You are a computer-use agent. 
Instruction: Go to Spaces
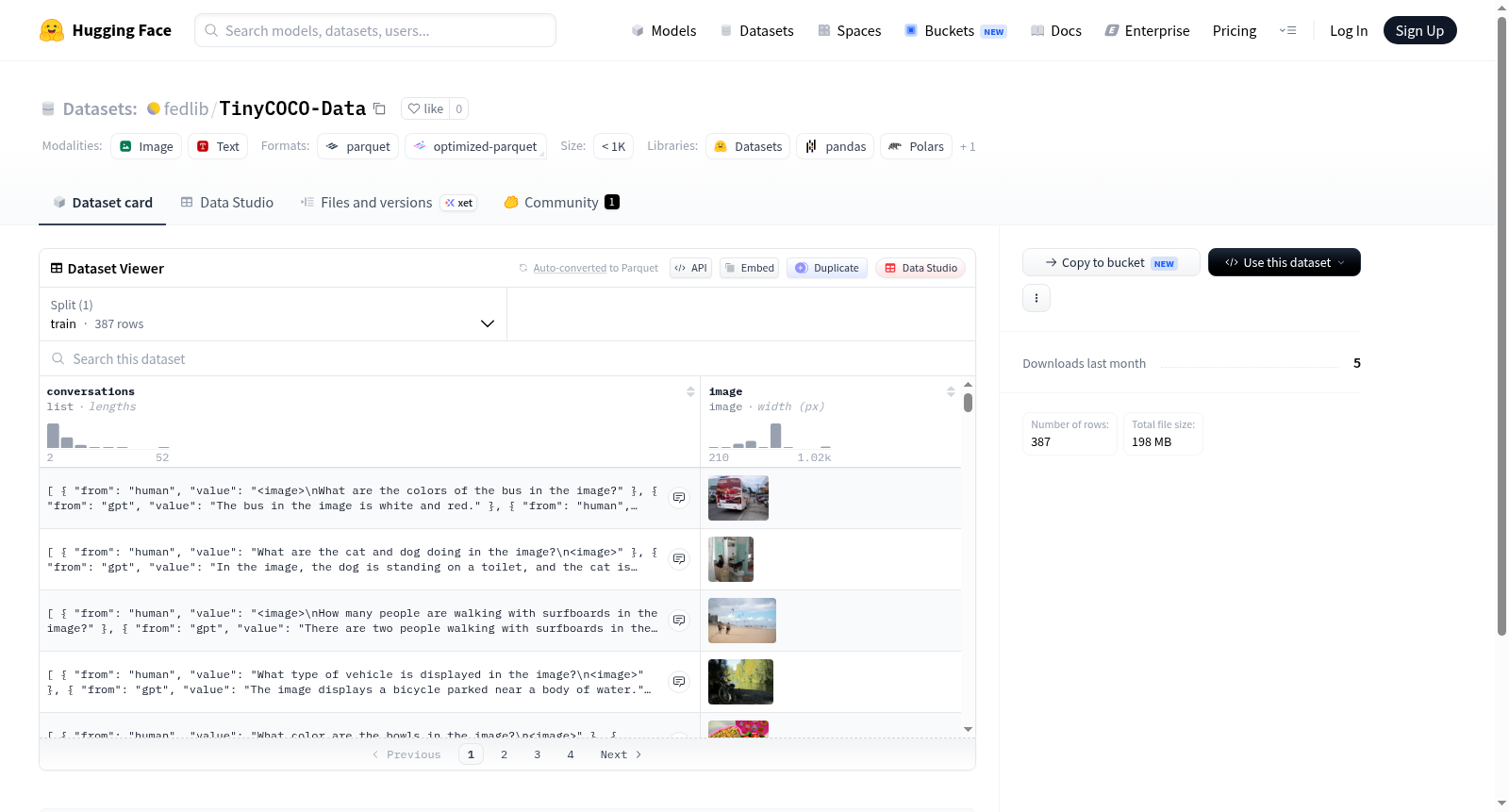click(850, 30)
